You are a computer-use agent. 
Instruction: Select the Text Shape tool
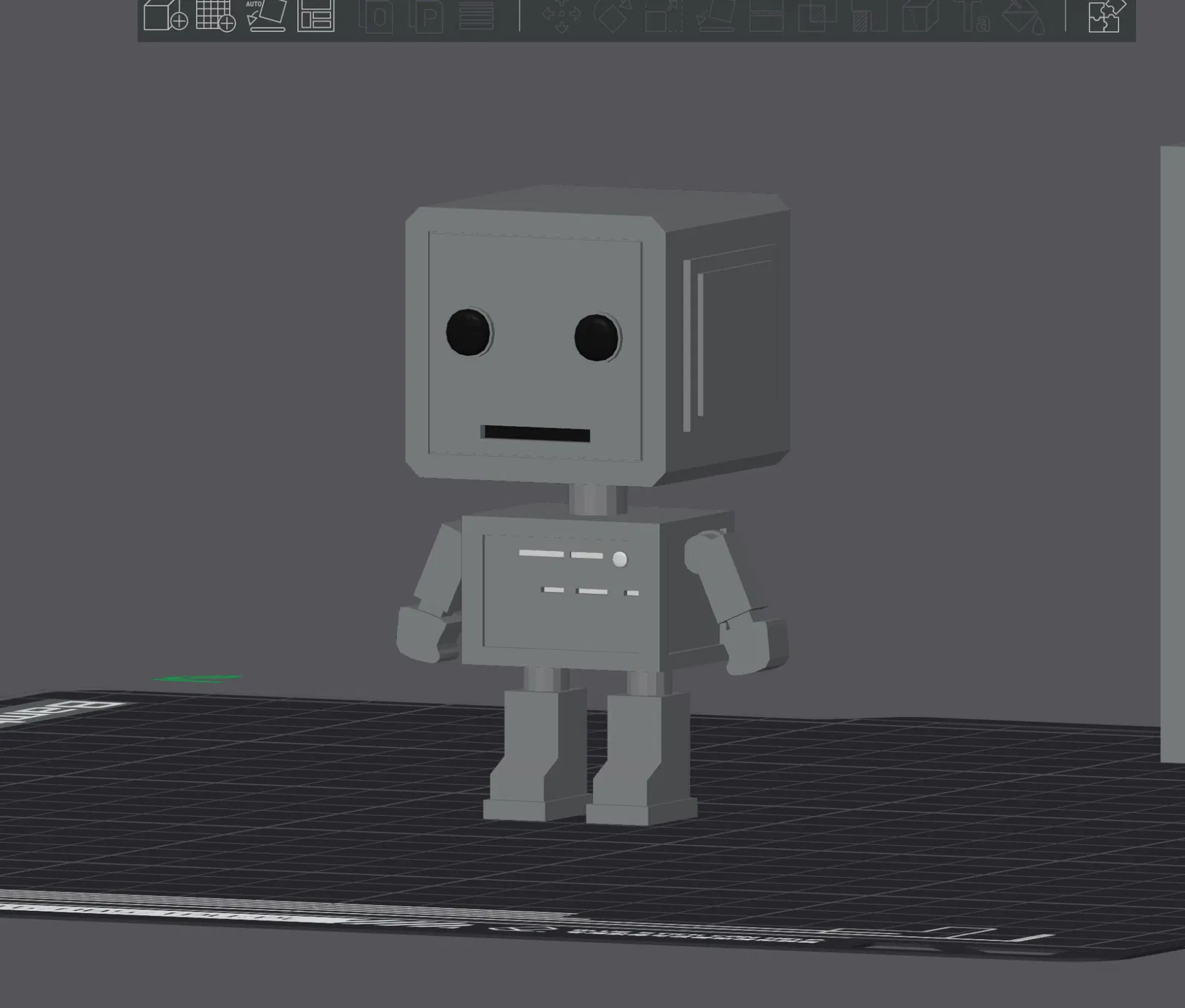tap(975, 16)
